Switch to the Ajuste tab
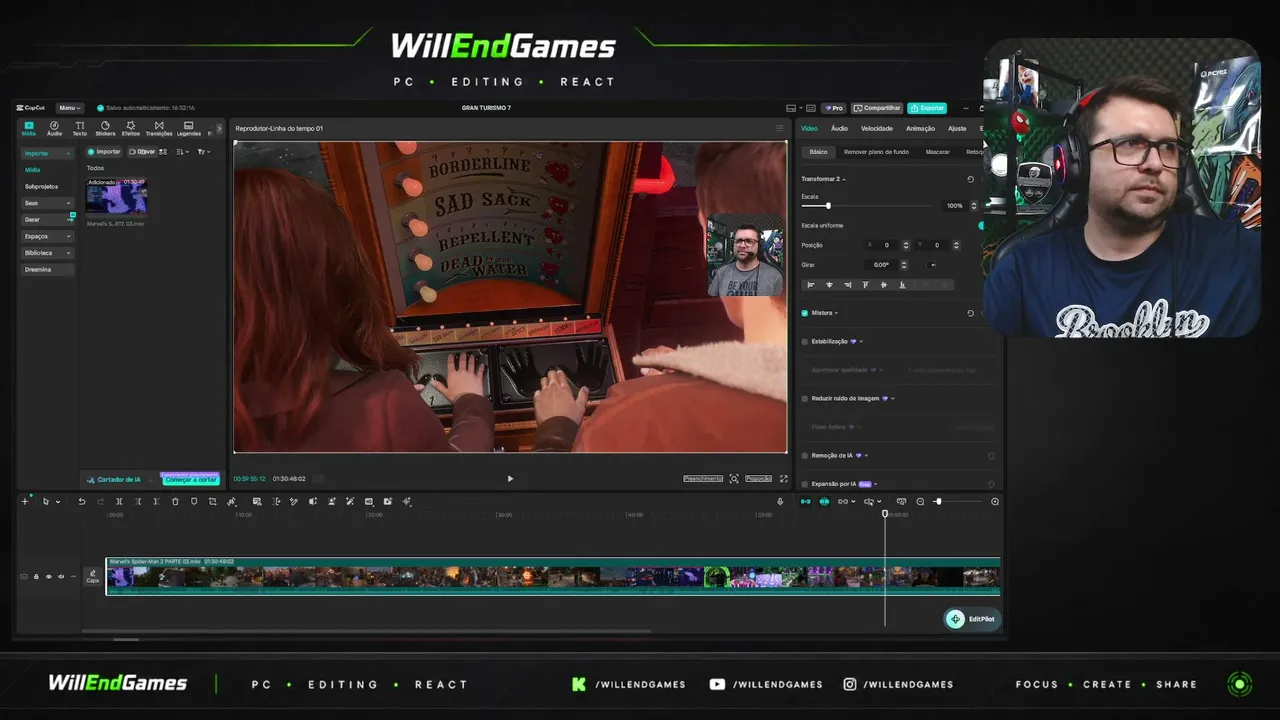The image size is (1280, 720). click(957, 128)
